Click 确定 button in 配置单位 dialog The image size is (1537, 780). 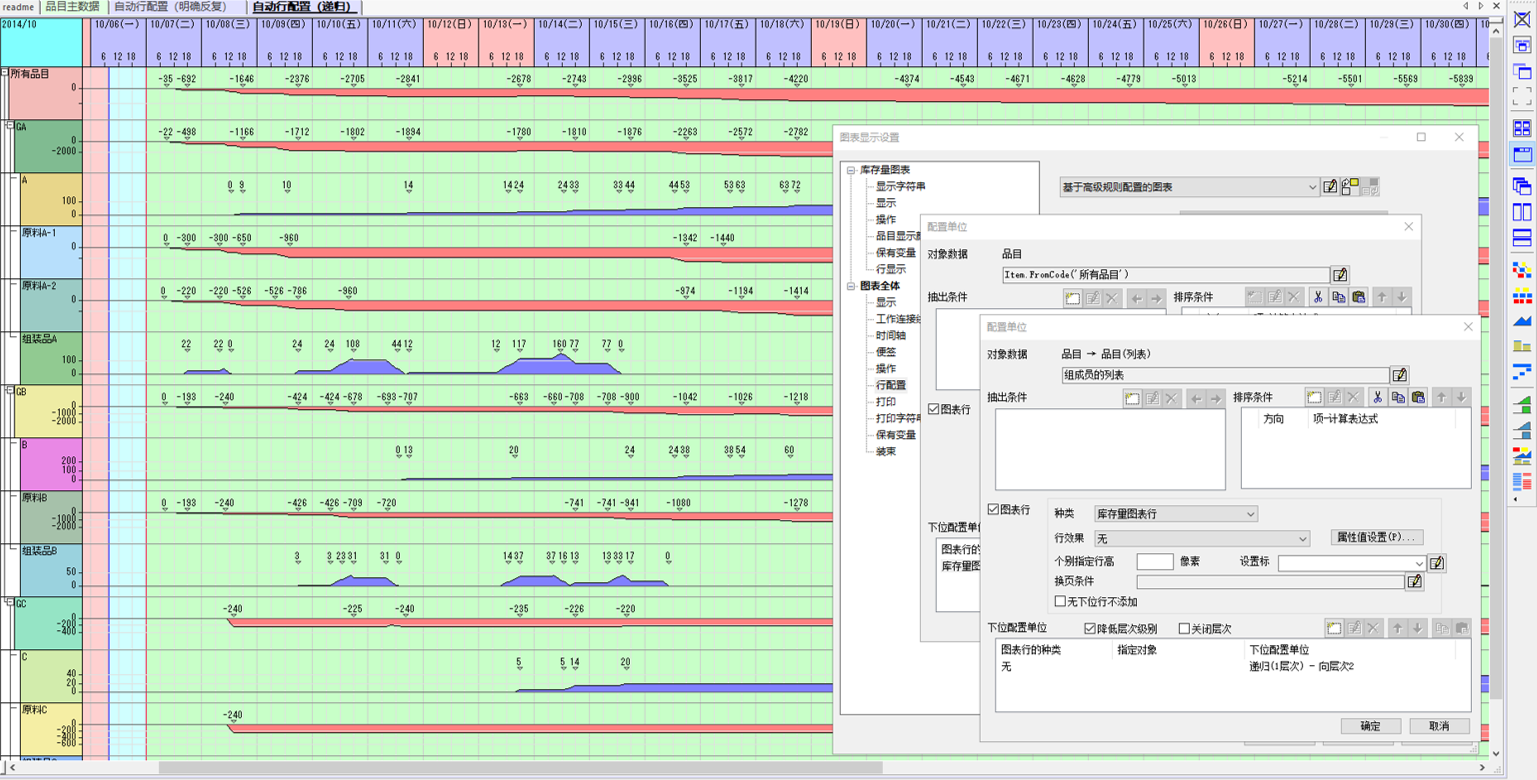click(x=1370, y=726)
